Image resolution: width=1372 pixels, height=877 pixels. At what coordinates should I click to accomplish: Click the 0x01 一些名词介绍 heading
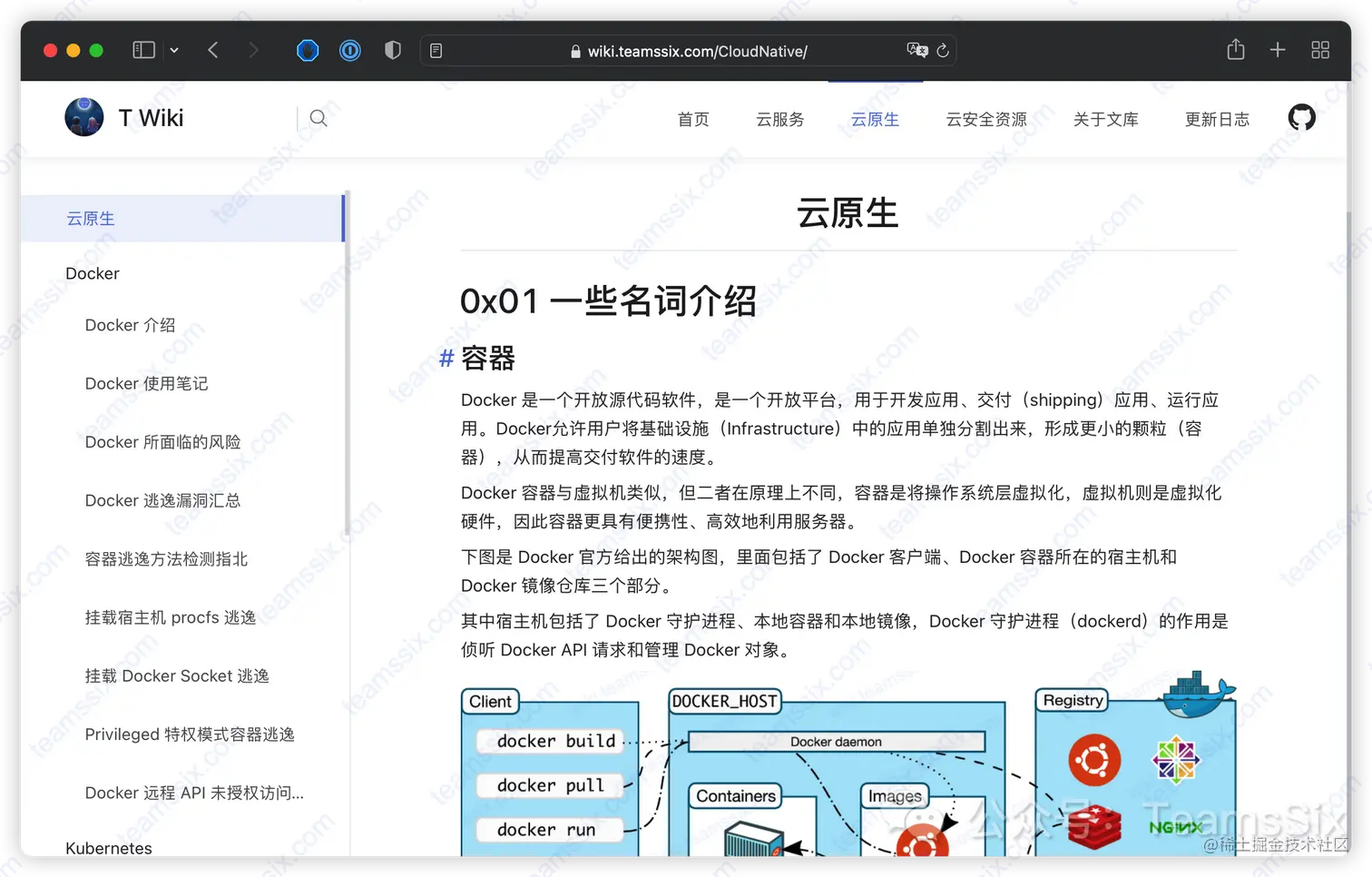pos(608,301)
